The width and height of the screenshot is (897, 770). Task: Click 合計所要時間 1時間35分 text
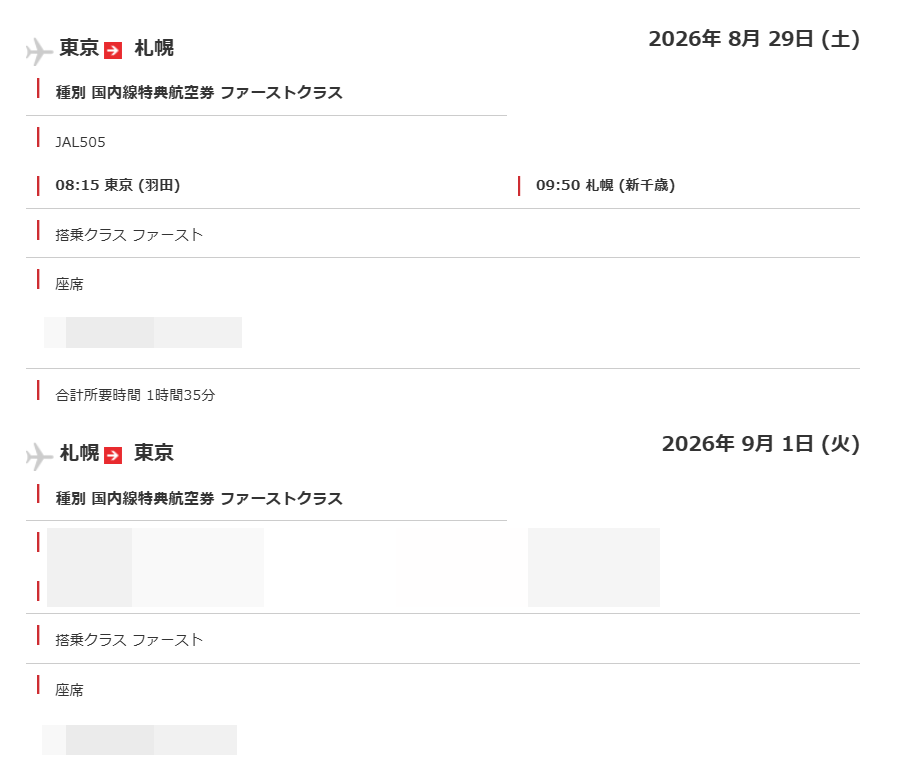(x=135, y=395)
